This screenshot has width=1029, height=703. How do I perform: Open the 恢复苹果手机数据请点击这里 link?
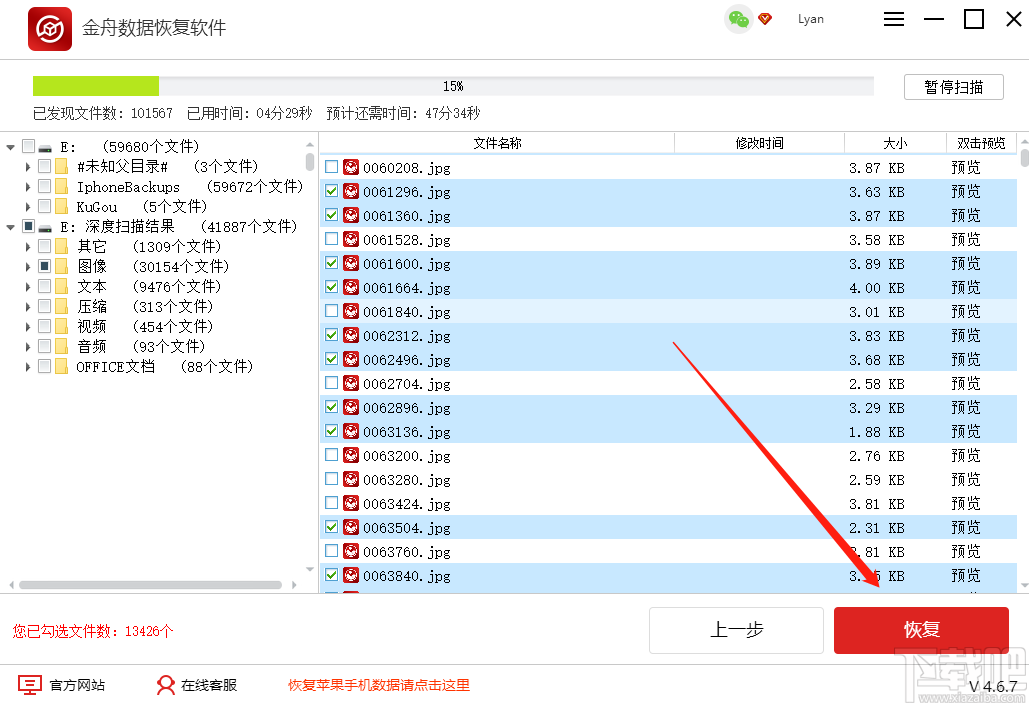point(379,685)
